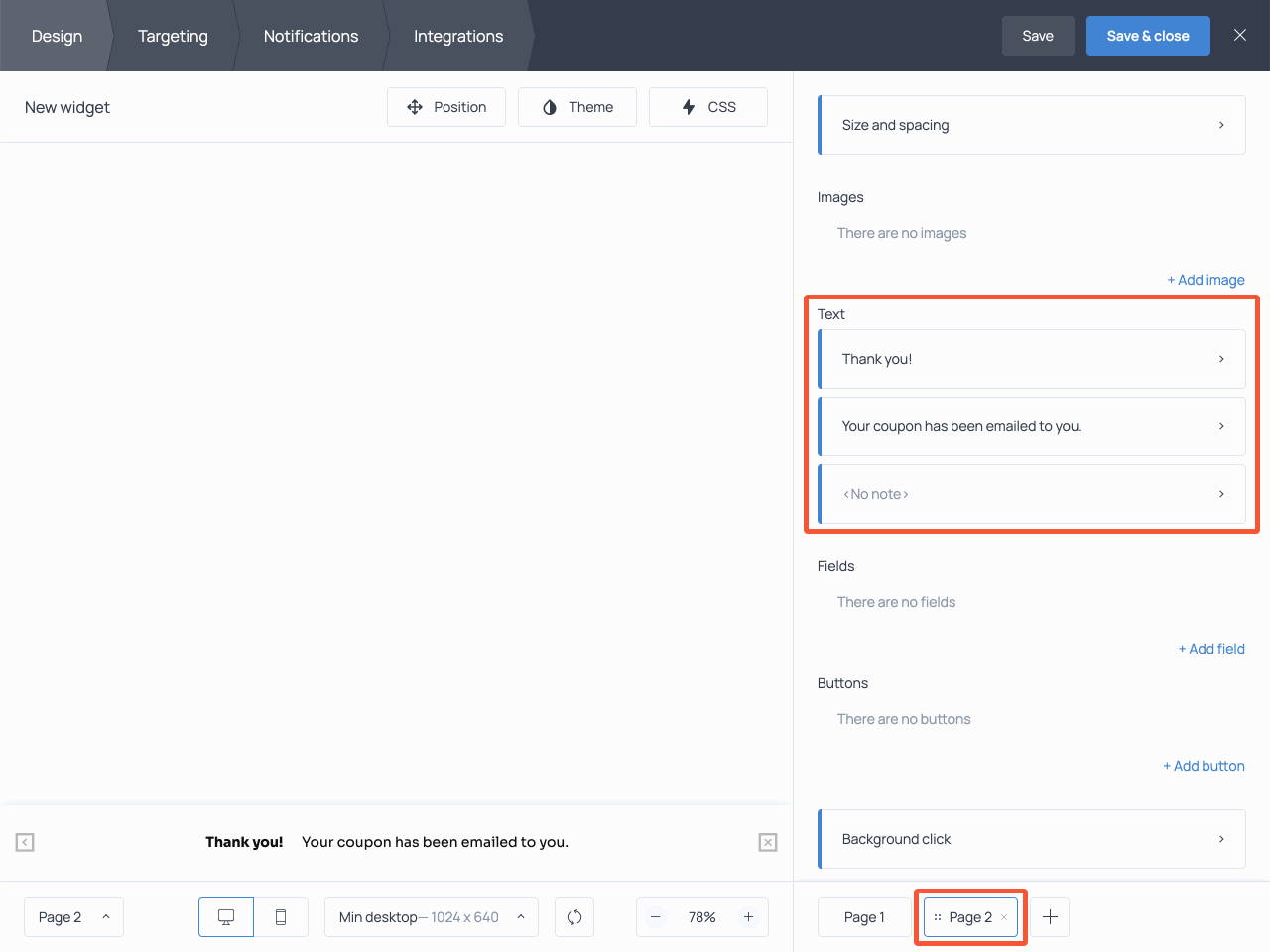Open the Page 2 selector dropdown at bottom left
The image size is (1270, 952).
(x=73, y=917)
